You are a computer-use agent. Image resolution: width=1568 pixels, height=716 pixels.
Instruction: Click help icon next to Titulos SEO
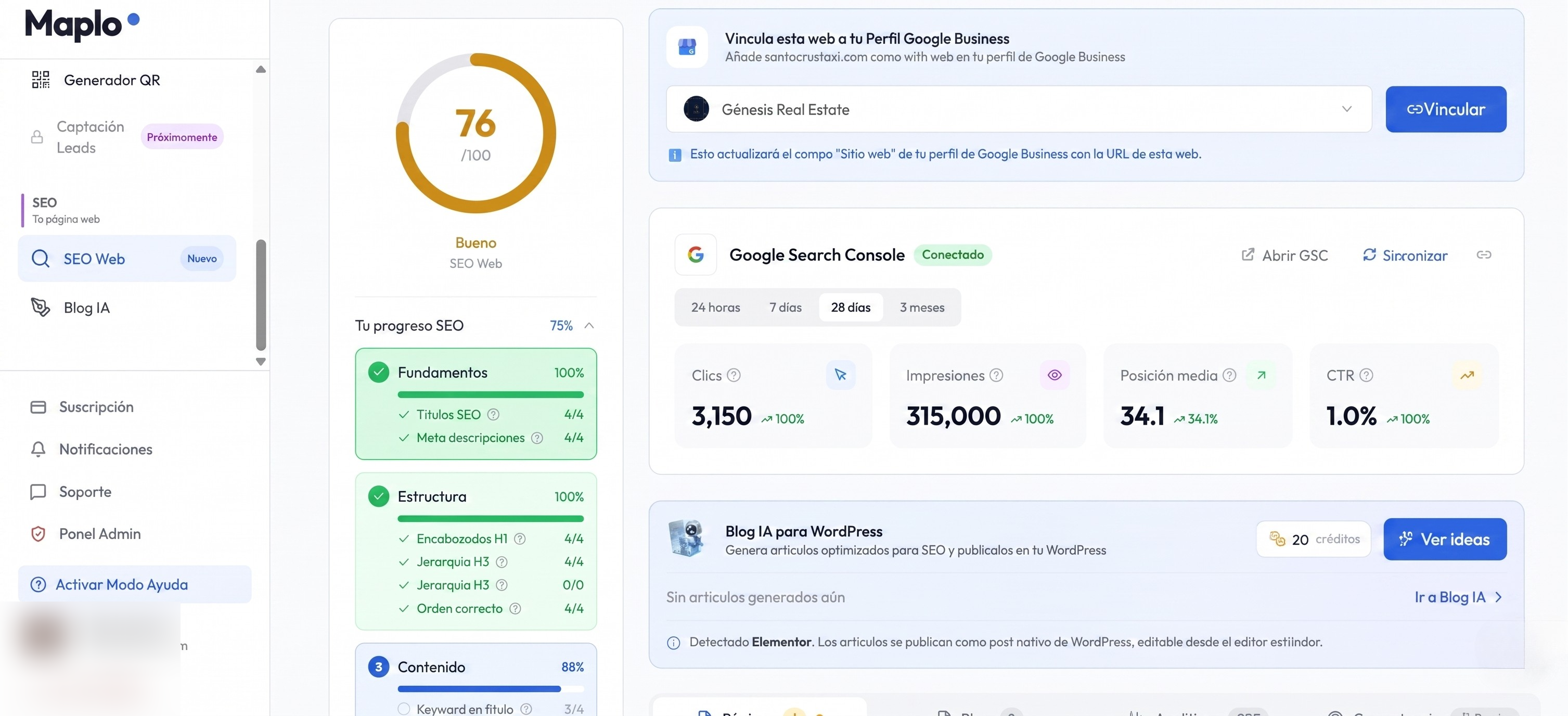coord(494,415)
